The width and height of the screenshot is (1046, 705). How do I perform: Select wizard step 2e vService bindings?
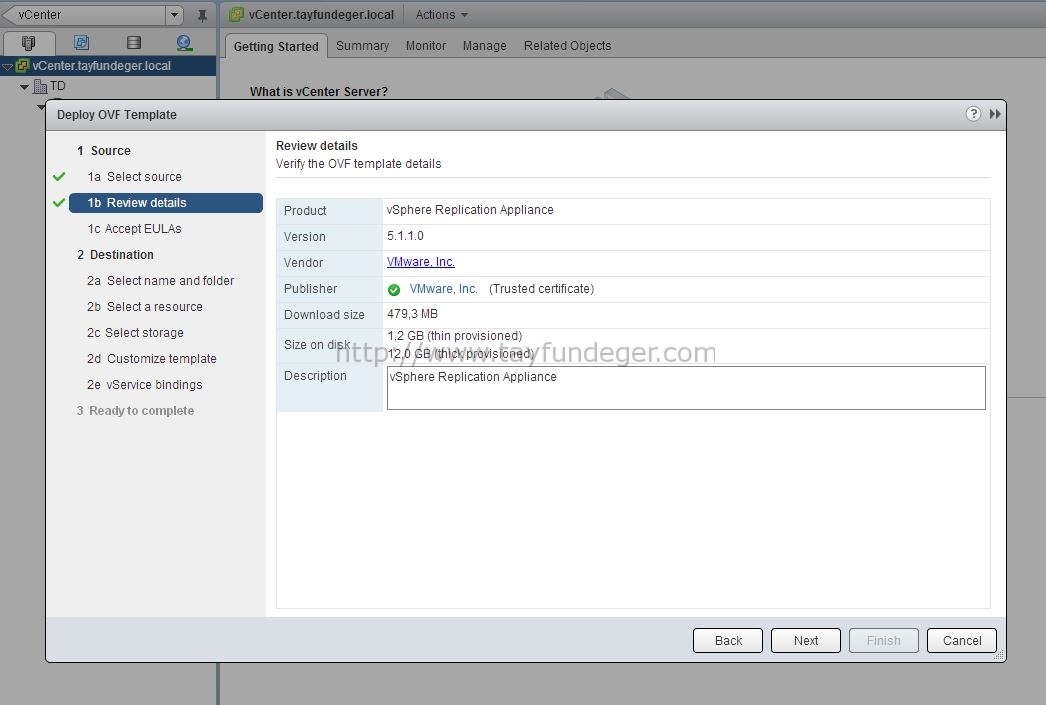click(144, 385)
